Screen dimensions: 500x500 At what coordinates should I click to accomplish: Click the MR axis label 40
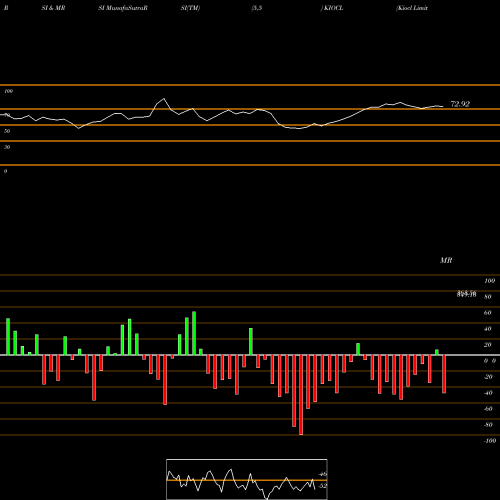tap(488, 329)
